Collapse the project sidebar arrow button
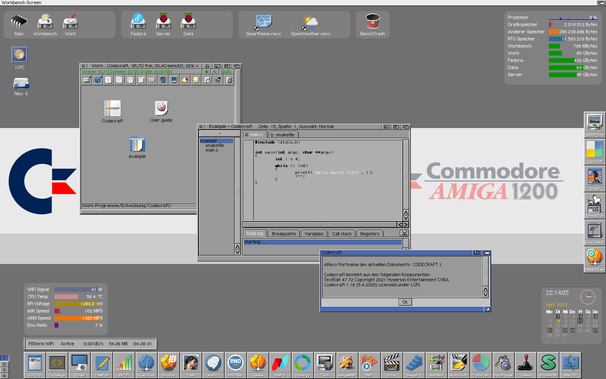The height and width of the screenshot is (379, 606). [x=219, y=134]
